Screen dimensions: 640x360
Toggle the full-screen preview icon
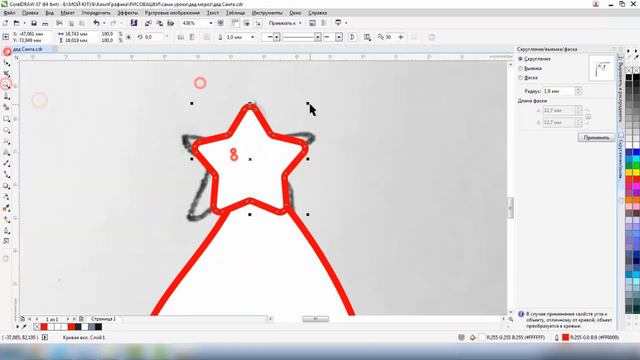pos(220,23)
